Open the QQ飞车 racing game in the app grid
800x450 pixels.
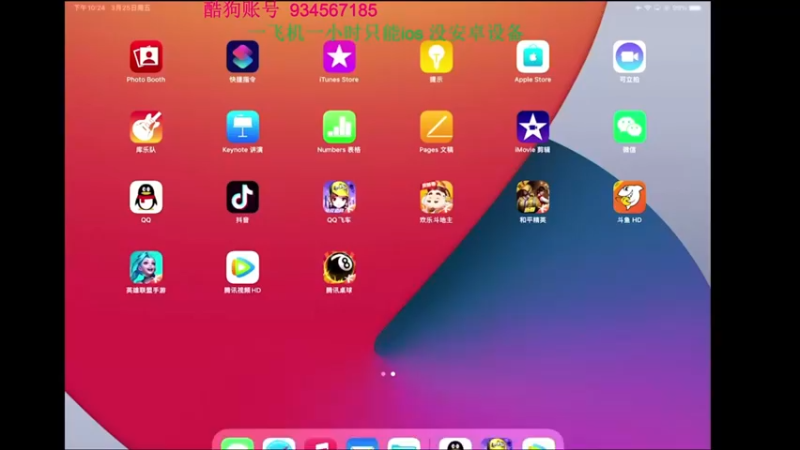click(x=339, y=197)
